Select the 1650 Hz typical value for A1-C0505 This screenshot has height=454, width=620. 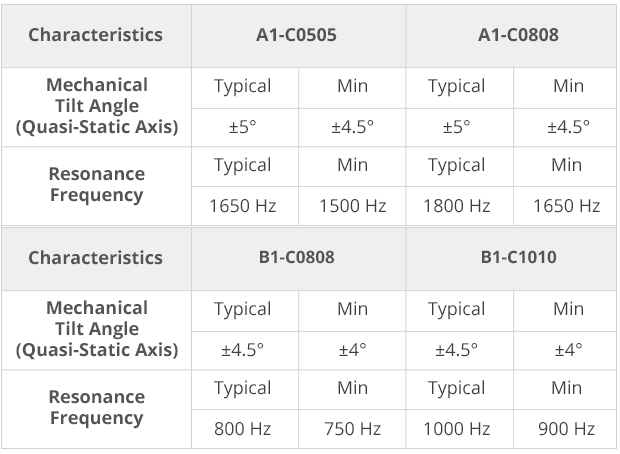click(x=245, y=206)
